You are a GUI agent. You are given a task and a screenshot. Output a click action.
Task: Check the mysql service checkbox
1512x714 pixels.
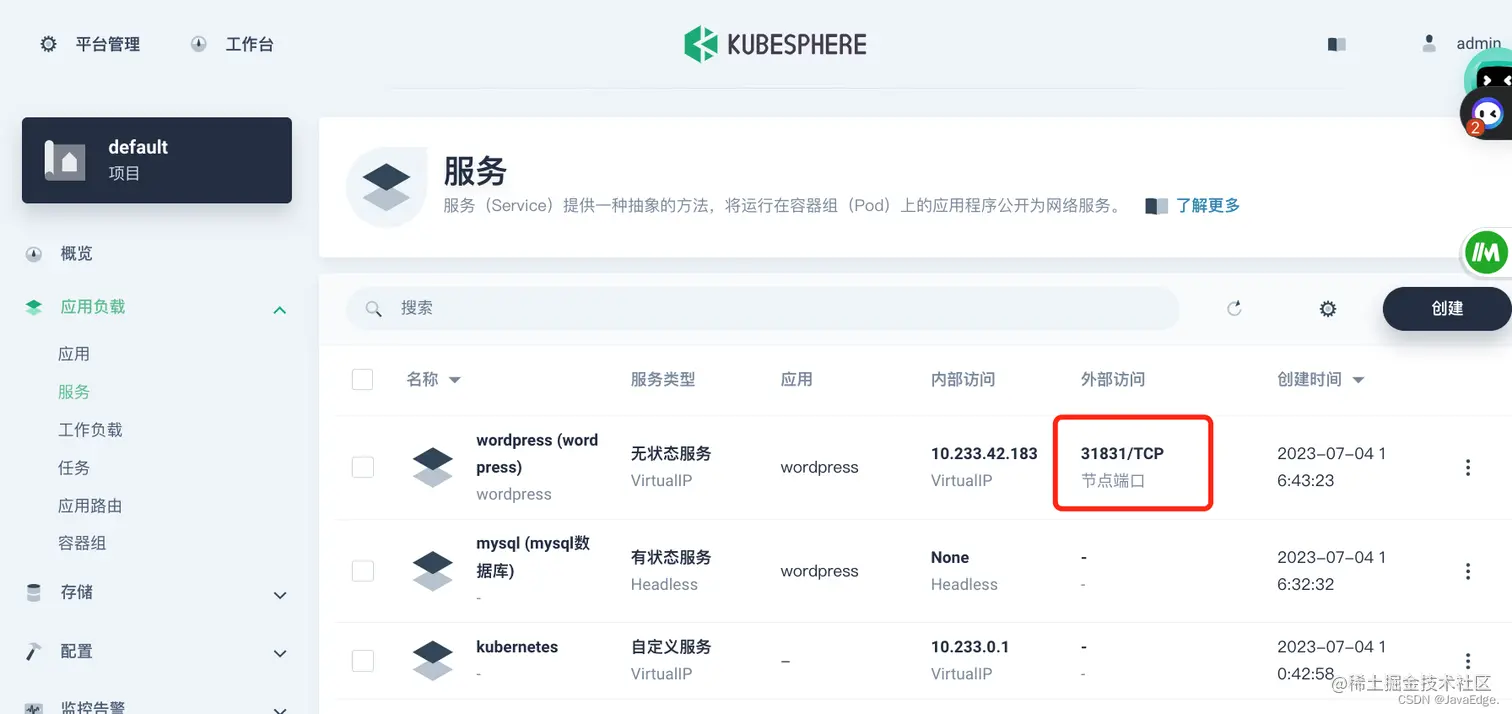pos(362,570)
